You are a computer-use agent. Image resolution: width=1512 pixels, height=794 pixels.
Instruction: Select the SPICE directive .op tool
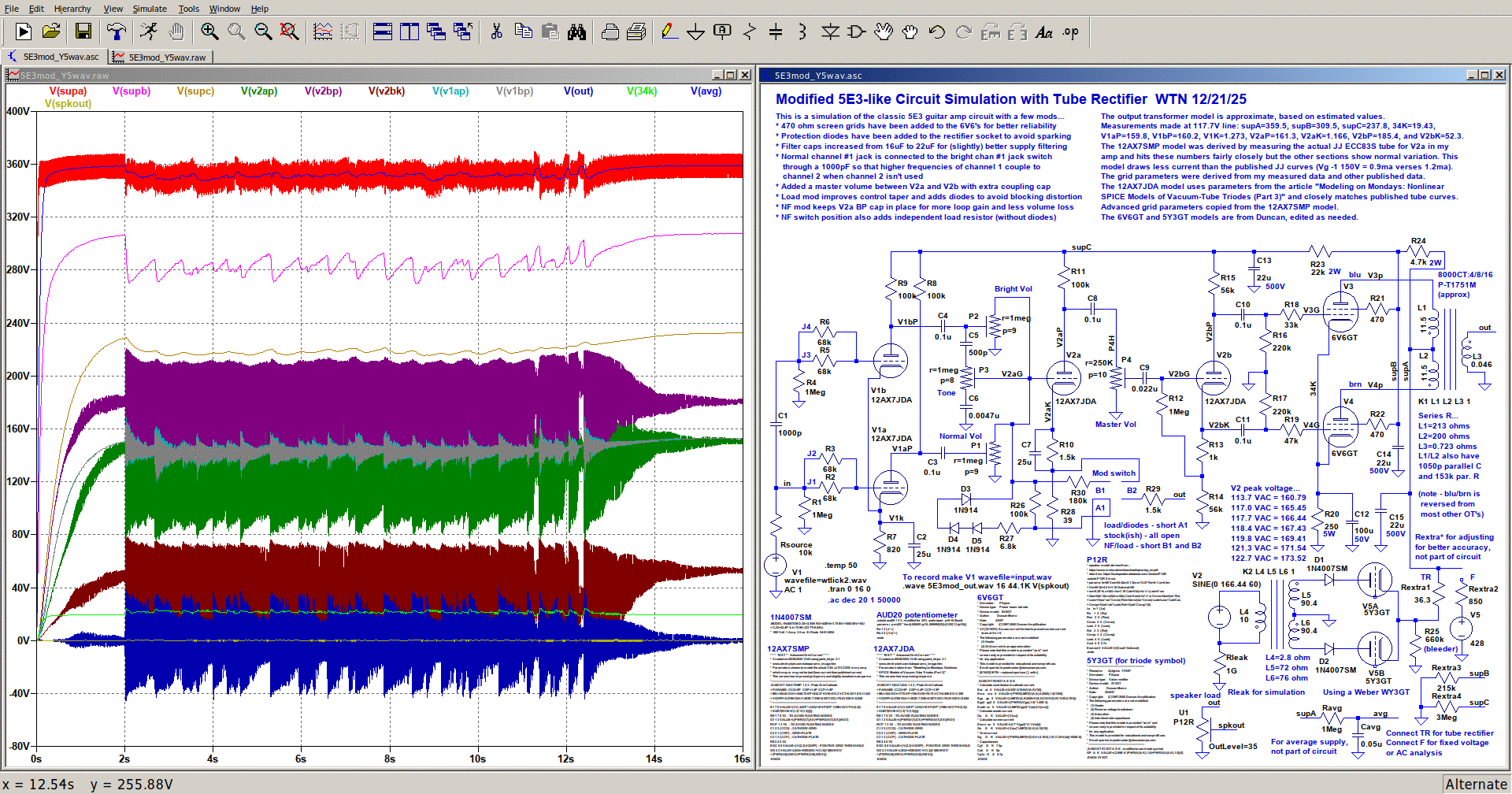coord(1070,32)
